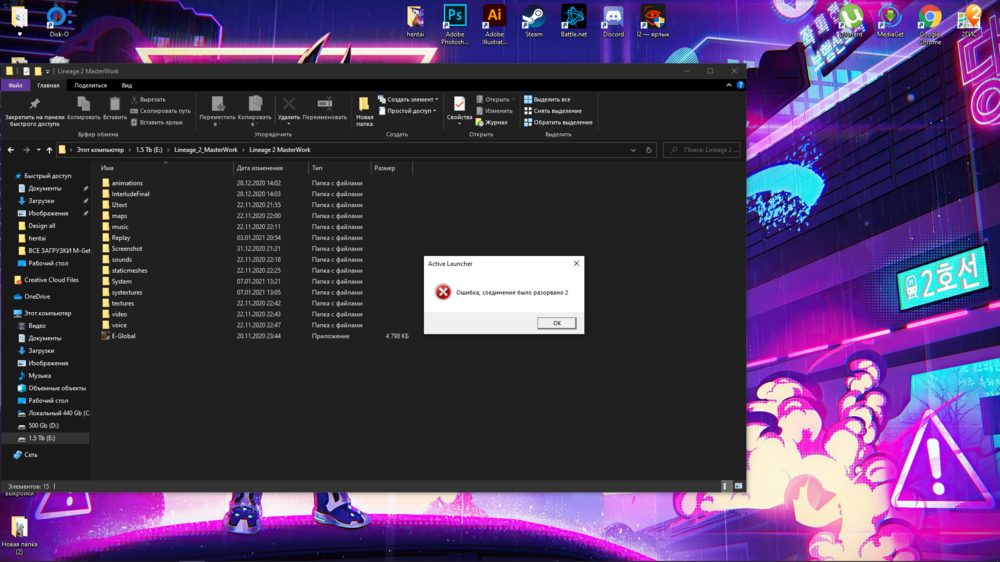Viewport: 1000px width, 562px height.
Task: Click the 'Свойства' properties icon in ribbon
Action: point(459,105)
